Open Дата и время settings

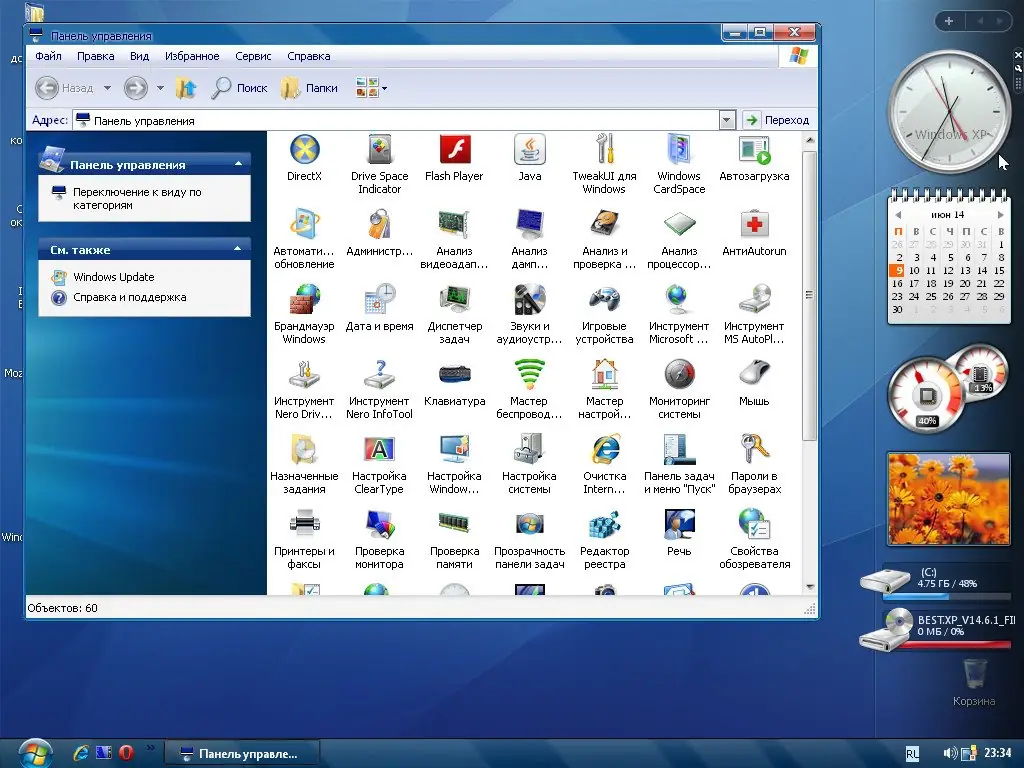click(x=379, y=308)
